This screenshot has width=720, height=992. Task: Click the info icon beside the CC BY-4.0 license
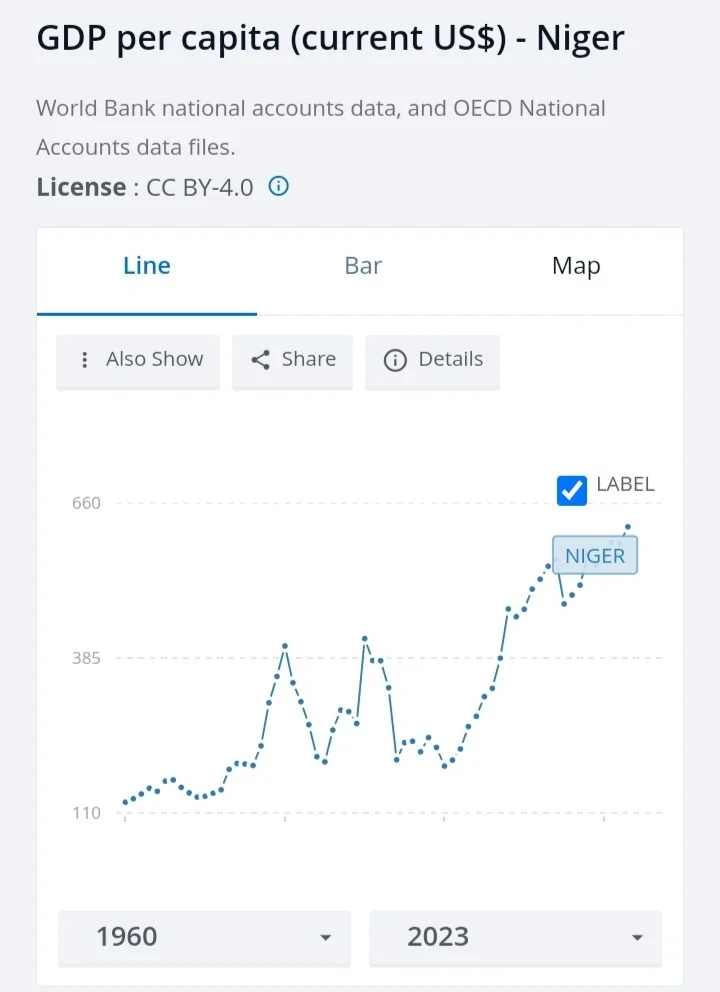(279, 186)
